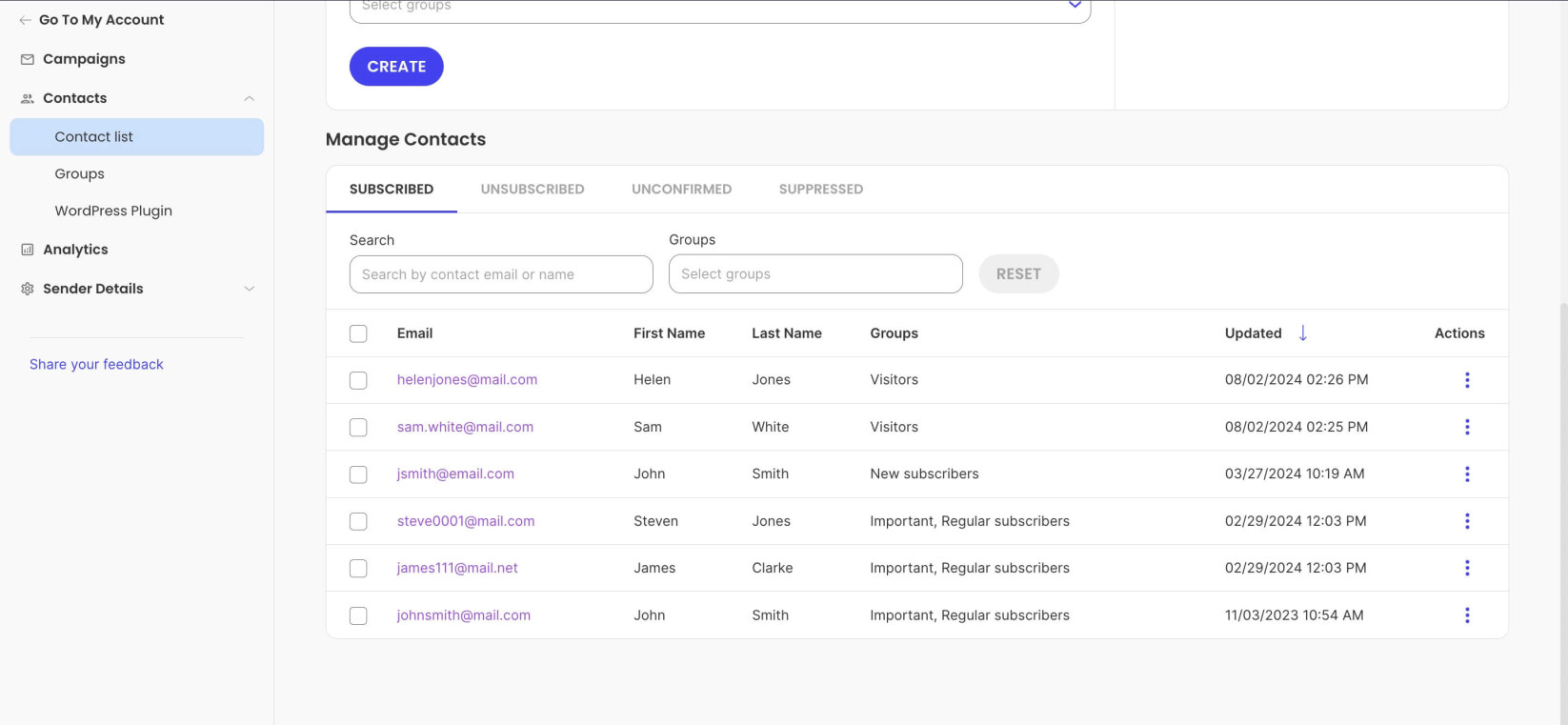This screenshot has height=725, width=1568.
Task: Open actions menu for helenjones@mail.com
Action: 1467,380
